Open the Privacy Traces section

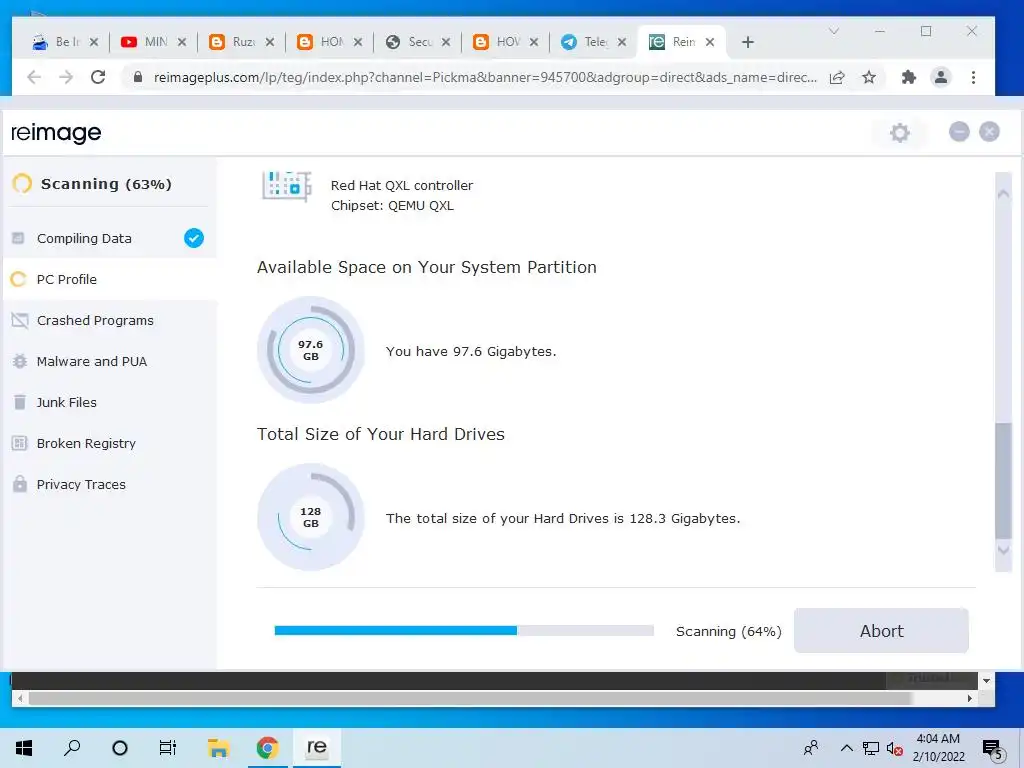coord(110,484)
